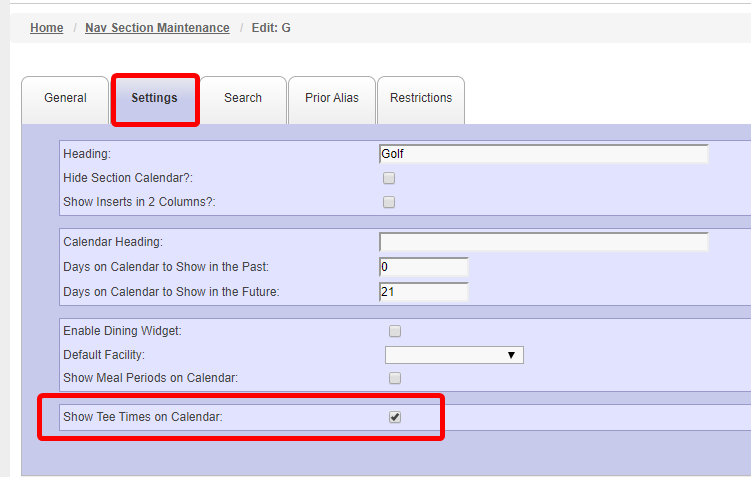Toggle Show Meal Periods on Calendar
751x477 pixels.
[395, 378]
